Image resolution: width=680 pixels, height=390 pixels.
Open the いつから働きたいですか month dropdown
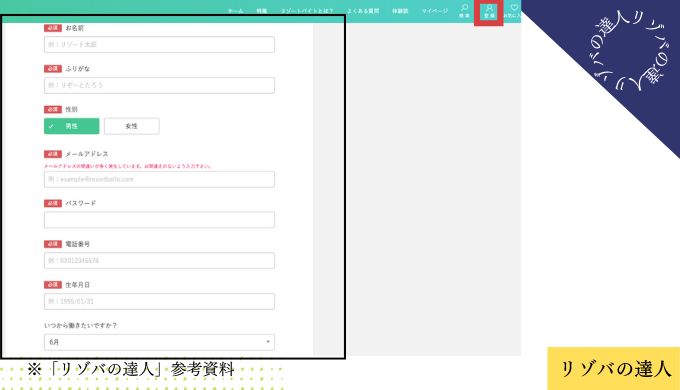159,342
